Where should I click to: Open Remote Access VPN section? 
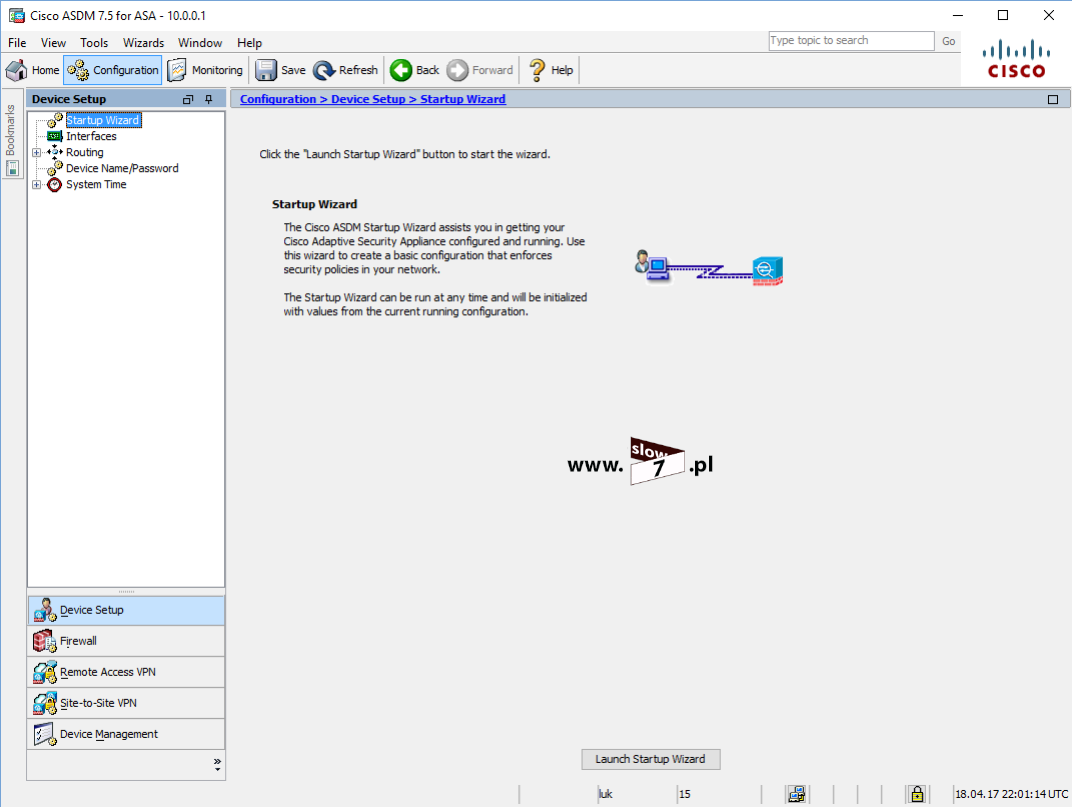126,672
